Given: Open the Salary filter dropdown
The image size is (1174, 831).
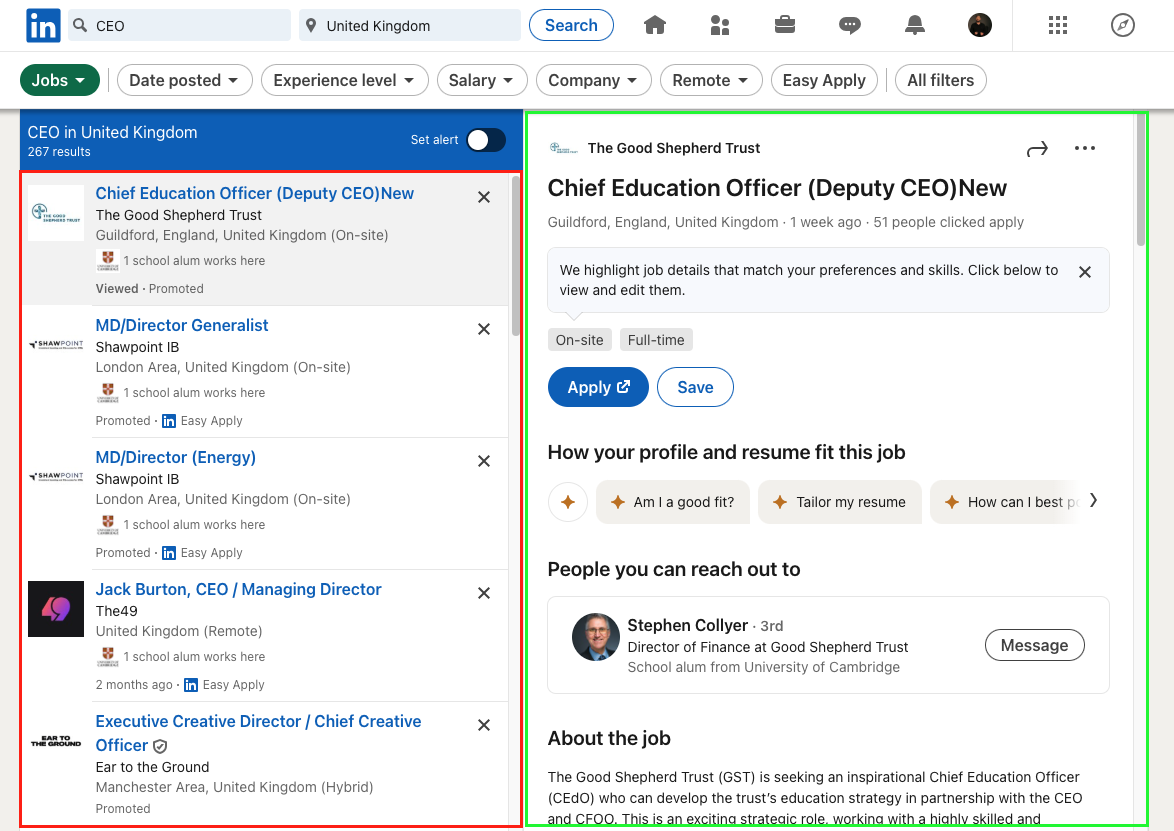Looking at the screenshot, I should pos(482,80).
